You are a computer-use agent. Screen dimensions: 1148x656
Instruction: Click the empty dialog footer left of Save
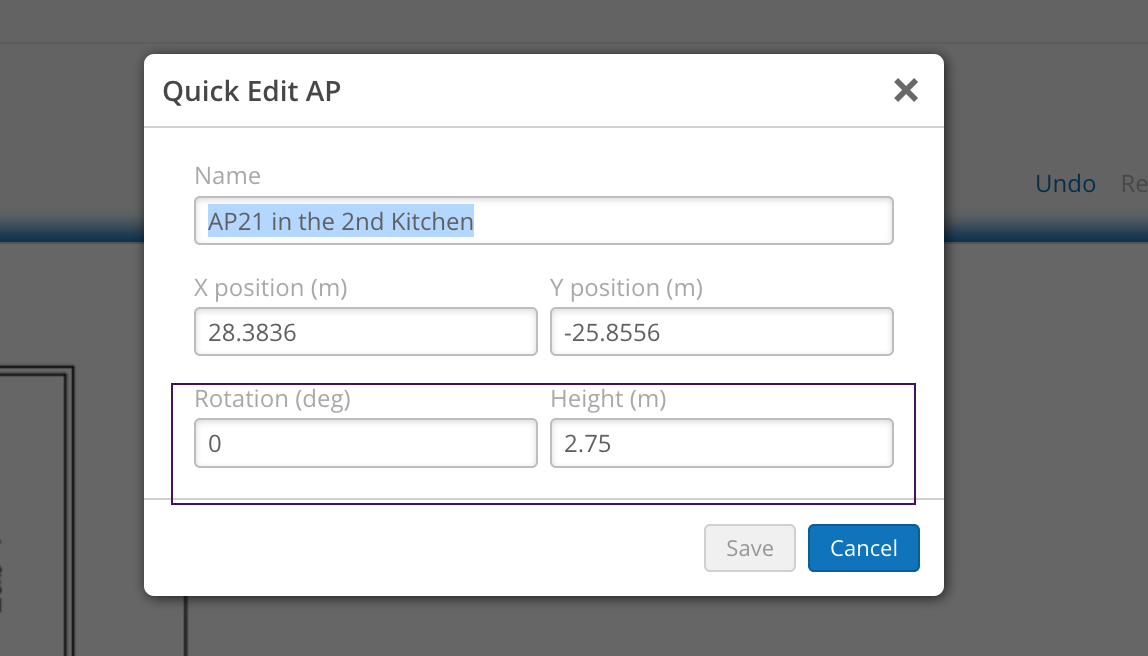tap(420, 548)
